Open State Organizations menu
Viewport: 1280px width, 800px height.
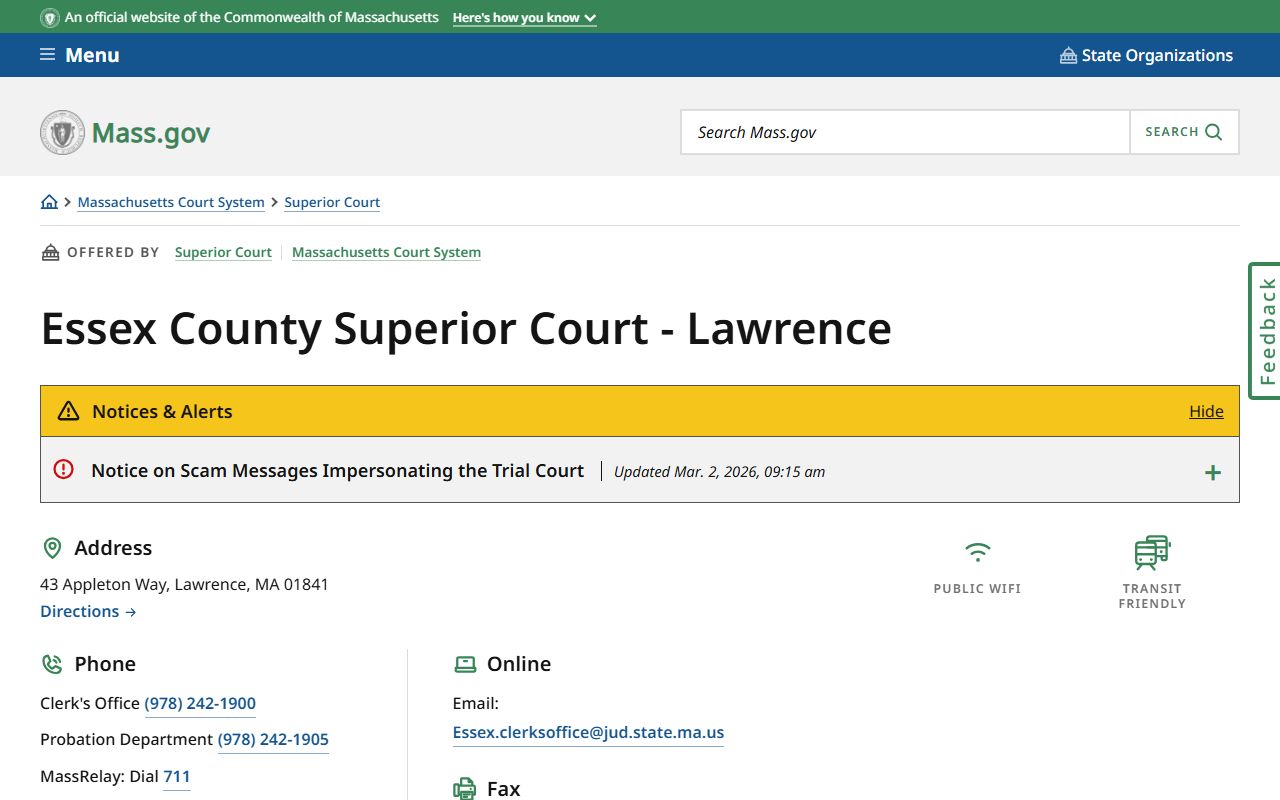tap(1146, 55)
